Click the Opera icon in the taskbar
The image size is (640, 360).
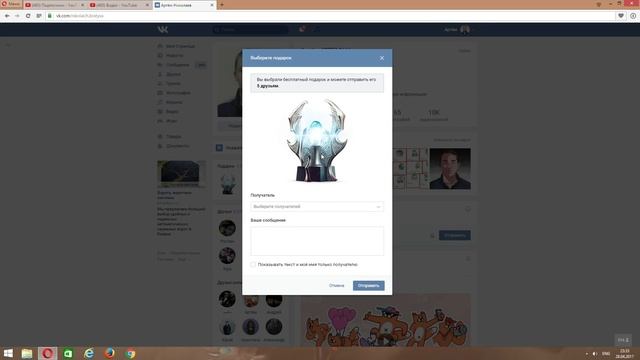click(x=47, y=353)
